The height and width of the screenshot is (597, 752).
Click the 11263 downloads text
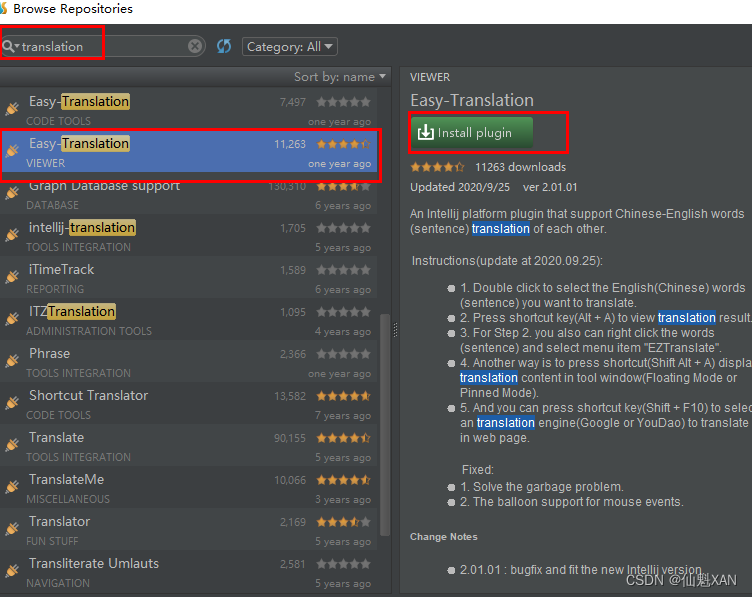point(520,167)
